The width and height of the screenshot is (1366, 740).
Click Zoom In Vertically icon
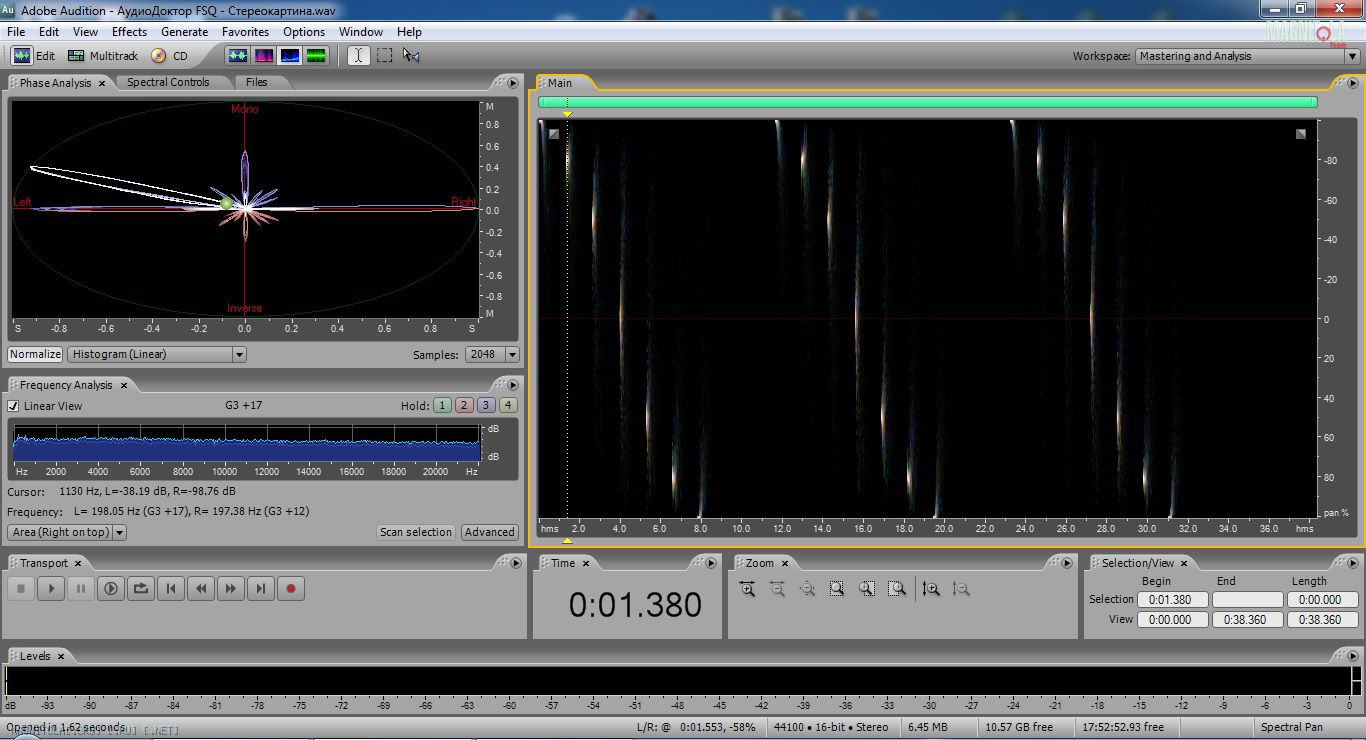[x=931, y=589]
